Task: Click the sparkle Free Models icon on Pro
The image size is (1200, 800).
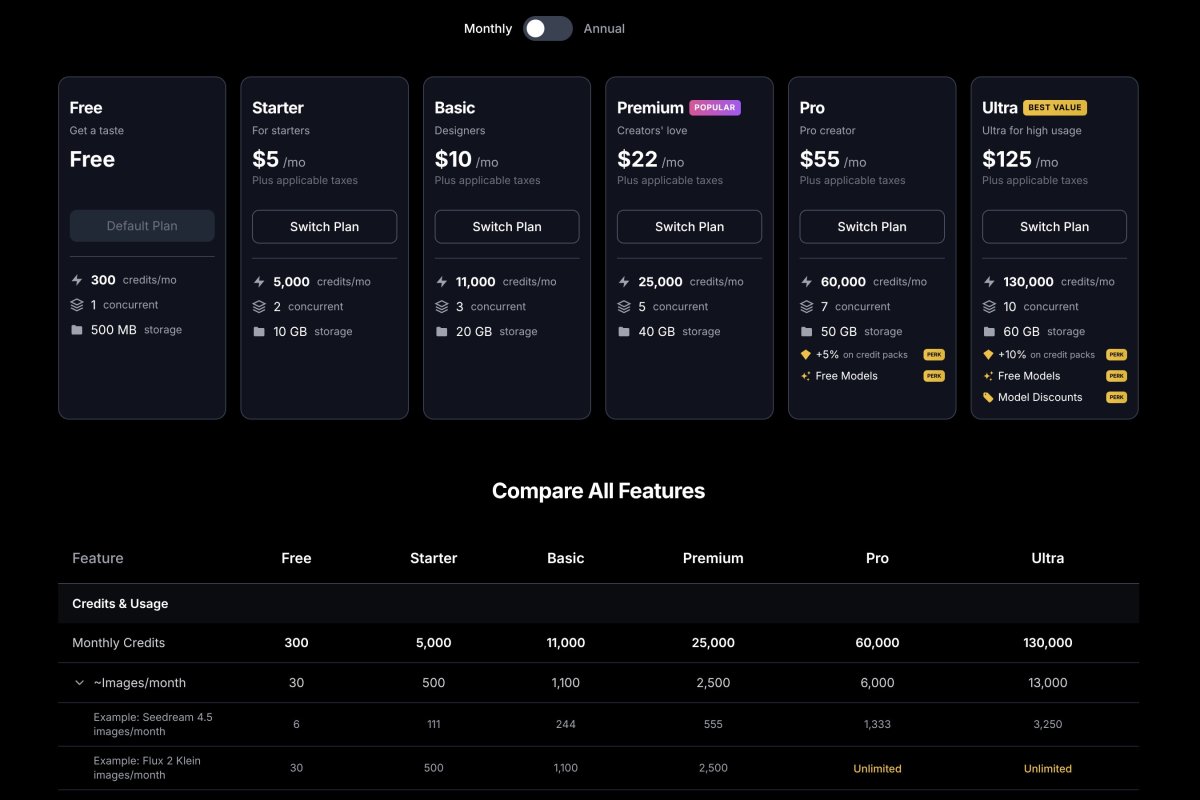Action: tap(806, 376)
